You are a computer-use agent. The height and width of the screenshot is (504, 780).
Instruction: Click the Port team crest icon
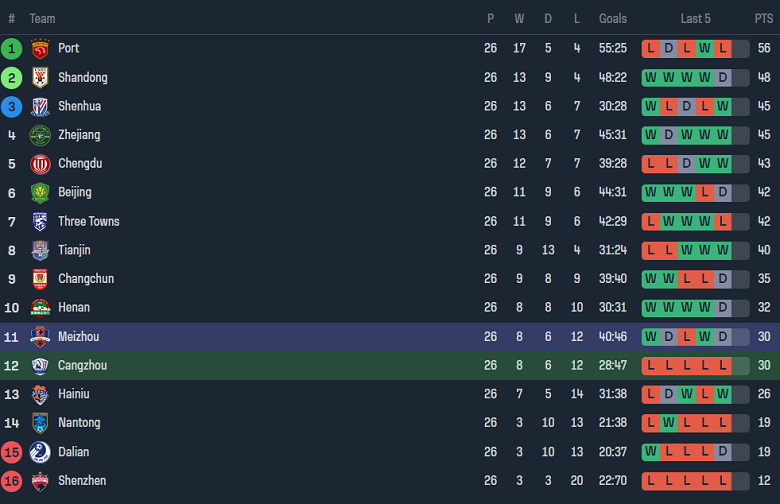point(40,48)
